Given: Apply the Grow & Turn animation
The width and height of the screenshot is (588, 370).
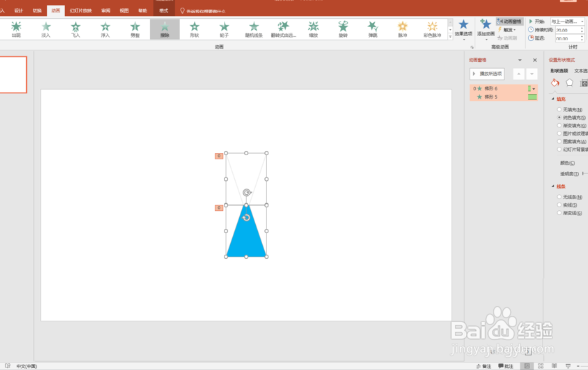Looking at the screenshot, I should click(x=284, y=29).
